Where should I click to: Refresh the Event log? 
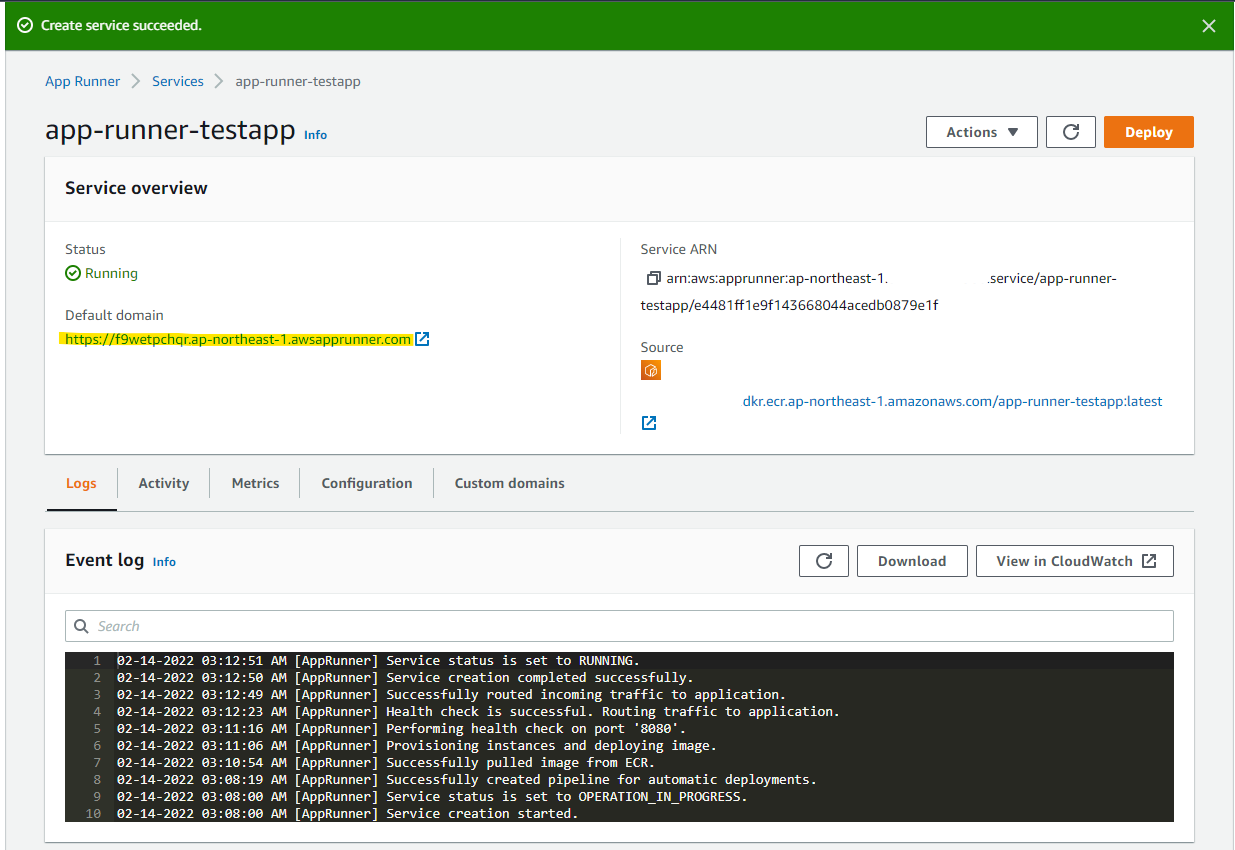point(823,560)
